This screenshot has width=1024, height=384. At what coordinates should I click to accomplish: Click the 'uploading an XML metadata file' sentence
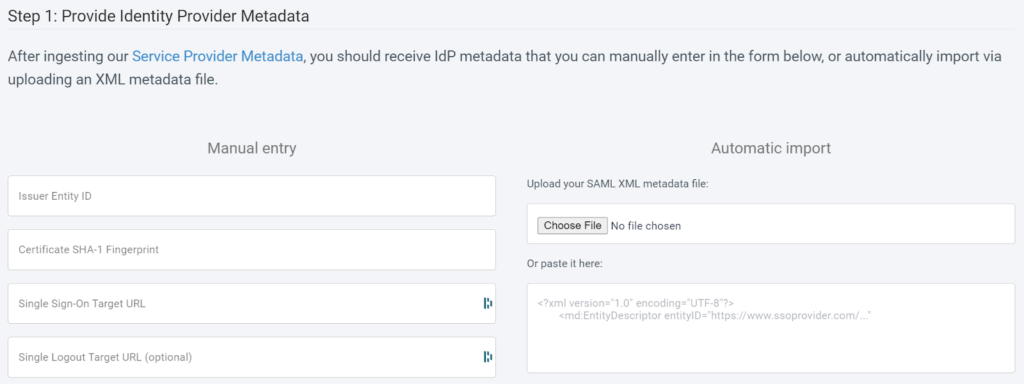(111, 84)
